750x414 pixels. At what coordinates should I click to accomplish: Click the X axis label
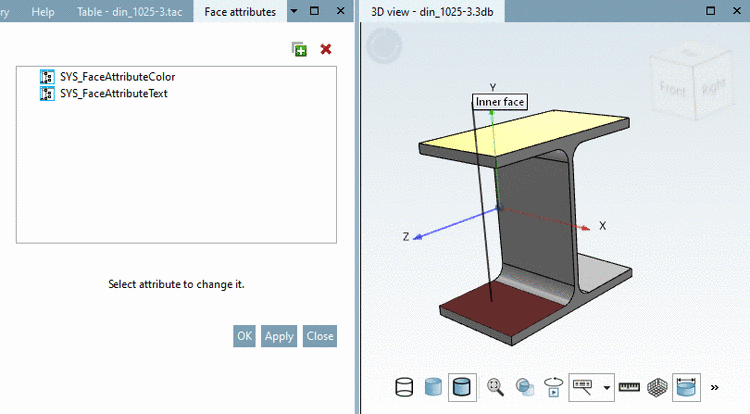602,226
